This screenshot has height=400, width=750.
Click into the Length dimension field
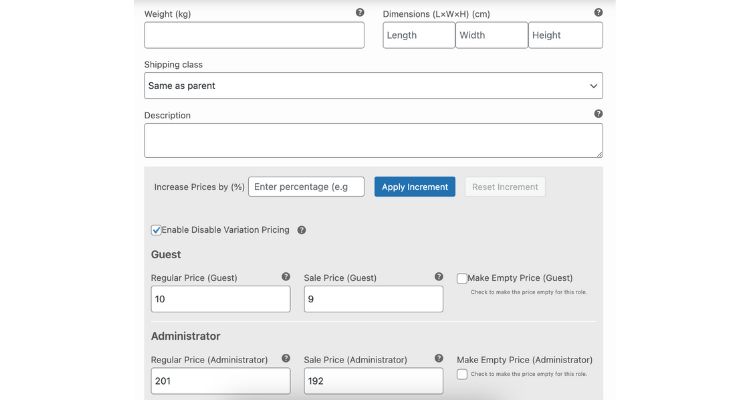(x=418, y=35)
